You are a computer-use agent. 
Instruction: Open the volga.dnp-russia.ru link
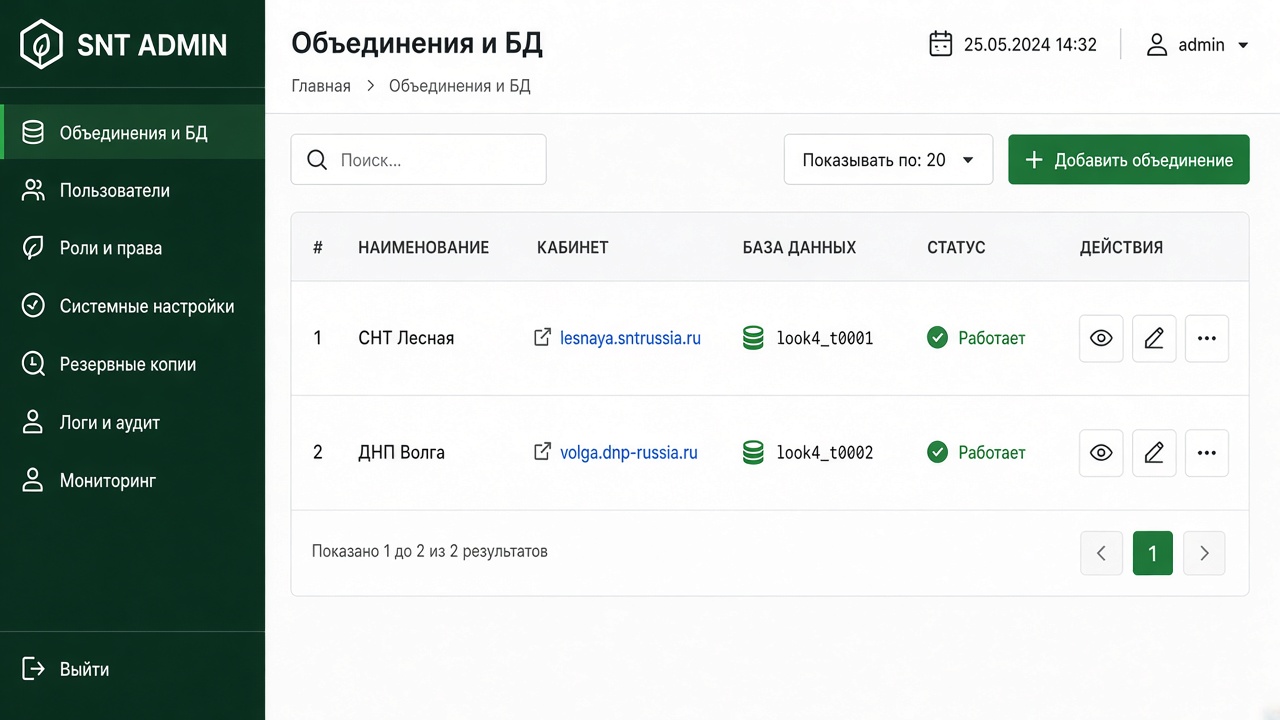[629, 452]
